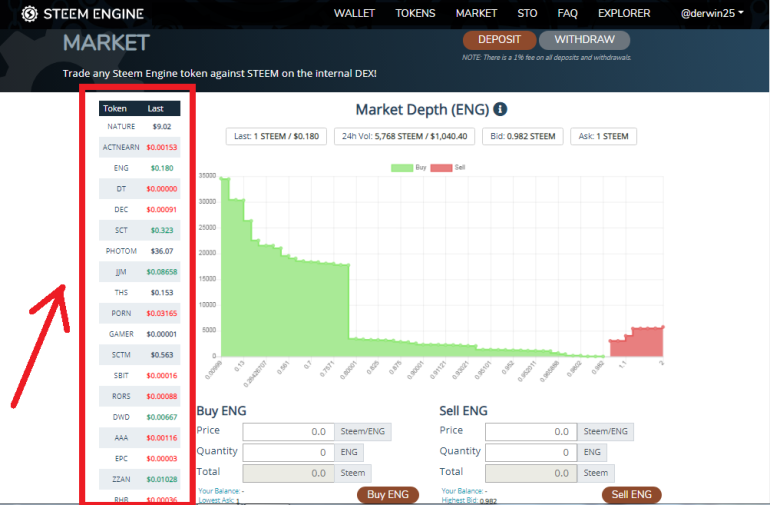The width and height of the screenshot is (770, 505).
Task: Select the DT token row
Action: [x=139, y=189]
